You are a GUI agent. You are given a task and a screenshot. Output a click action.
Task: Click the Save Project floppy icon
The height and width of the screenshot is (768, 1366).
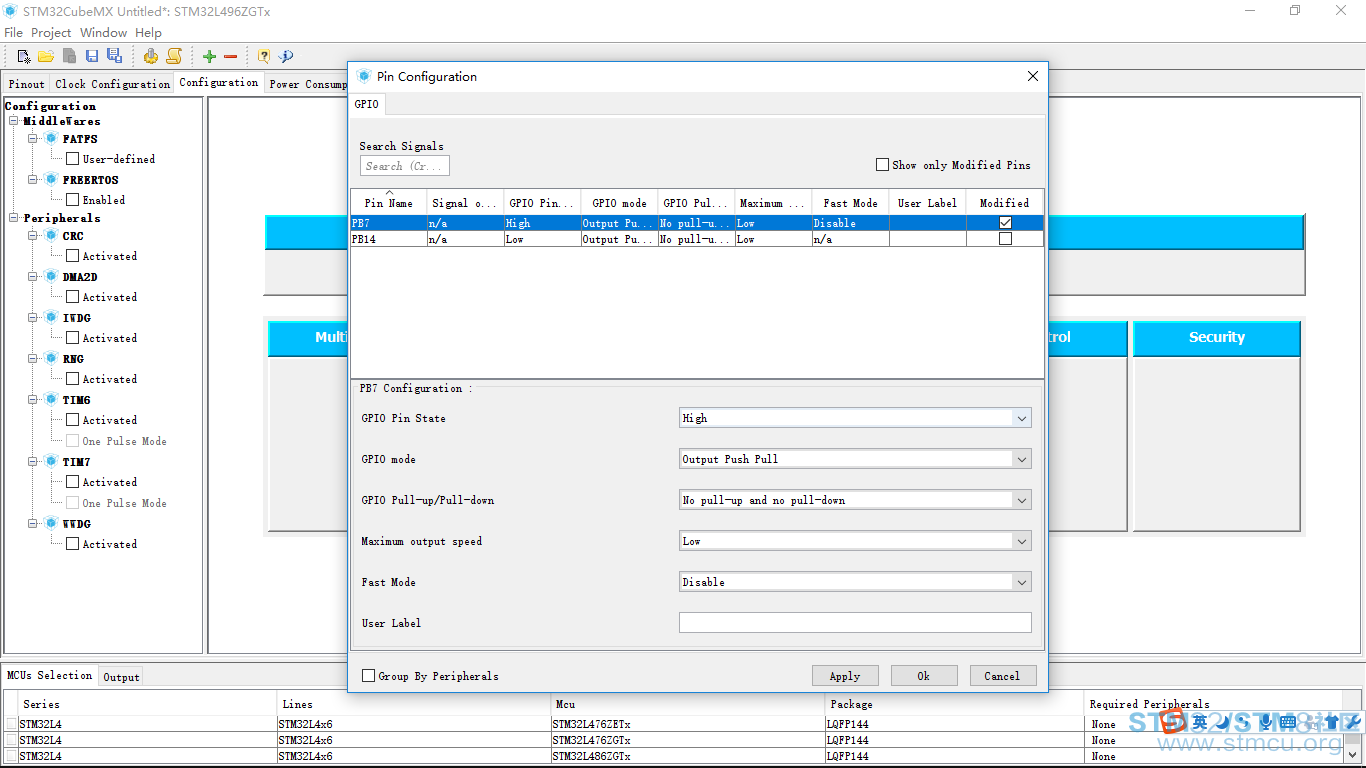[x=92, y=56]
